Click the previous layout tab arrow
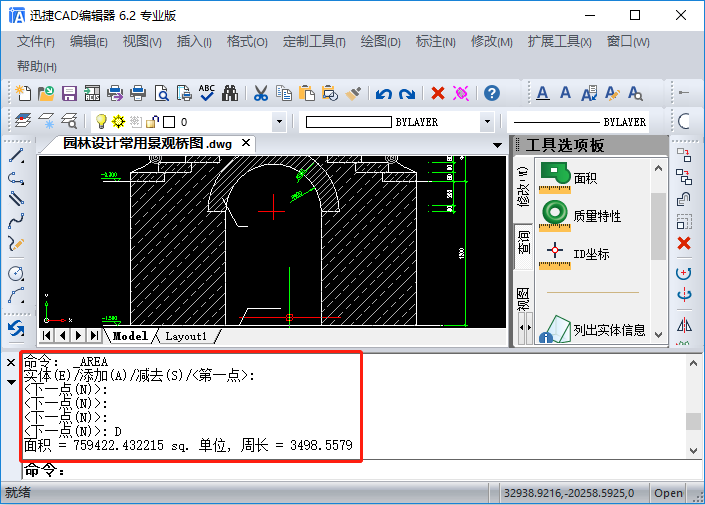 click(x=62, y=335)
